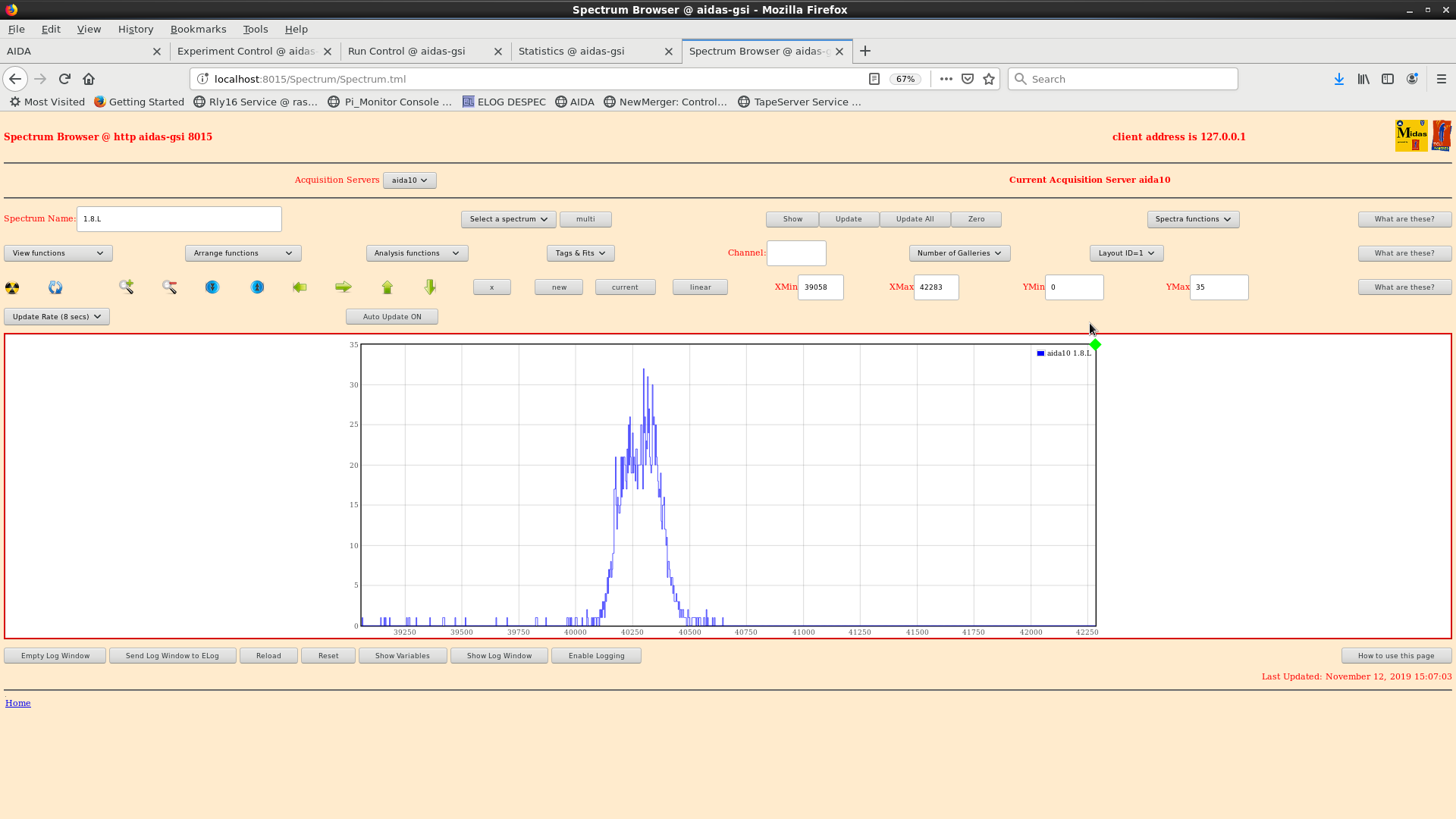Screen dimensions: 1456x819
Task: Click the blue double down-arrow icon
Action: [x=212, y=287]
